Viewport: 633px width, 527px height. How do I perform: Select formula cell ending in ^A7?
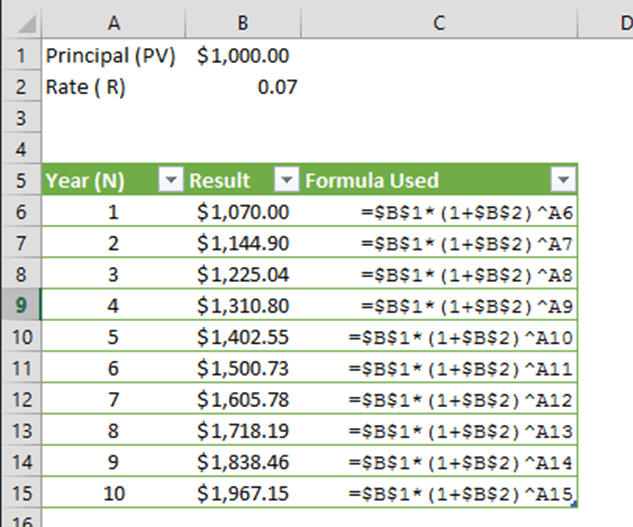[x=439, y=243]
